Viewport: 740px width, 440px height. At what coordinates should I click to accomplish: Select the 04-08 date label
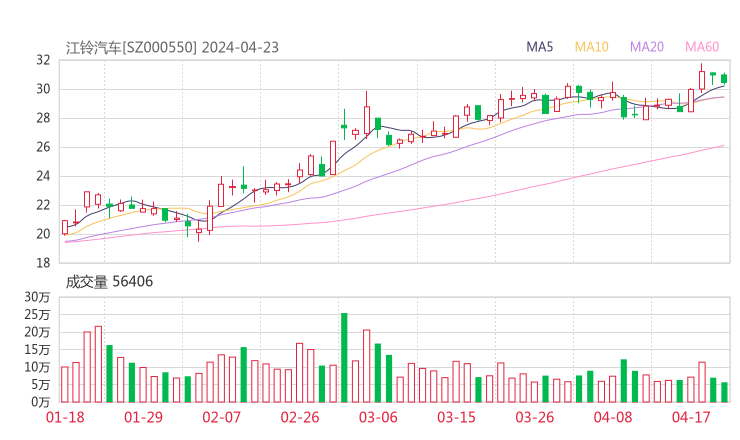[x=613, y=417]
